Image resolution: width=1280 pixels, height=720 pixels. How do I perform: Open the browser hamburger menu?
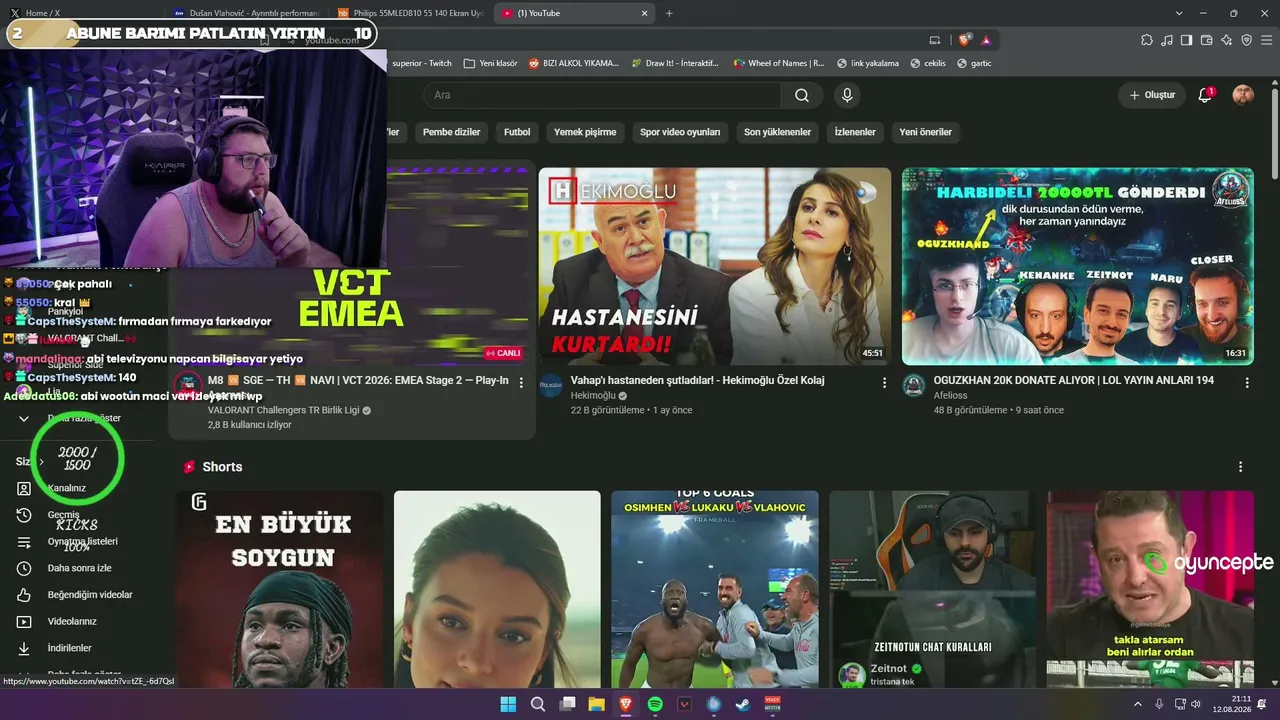point(1266,40)
